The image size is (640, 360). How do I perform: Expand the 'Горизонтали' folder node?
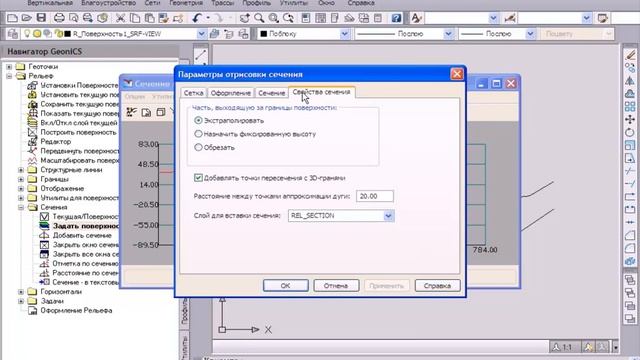(21, 292)
